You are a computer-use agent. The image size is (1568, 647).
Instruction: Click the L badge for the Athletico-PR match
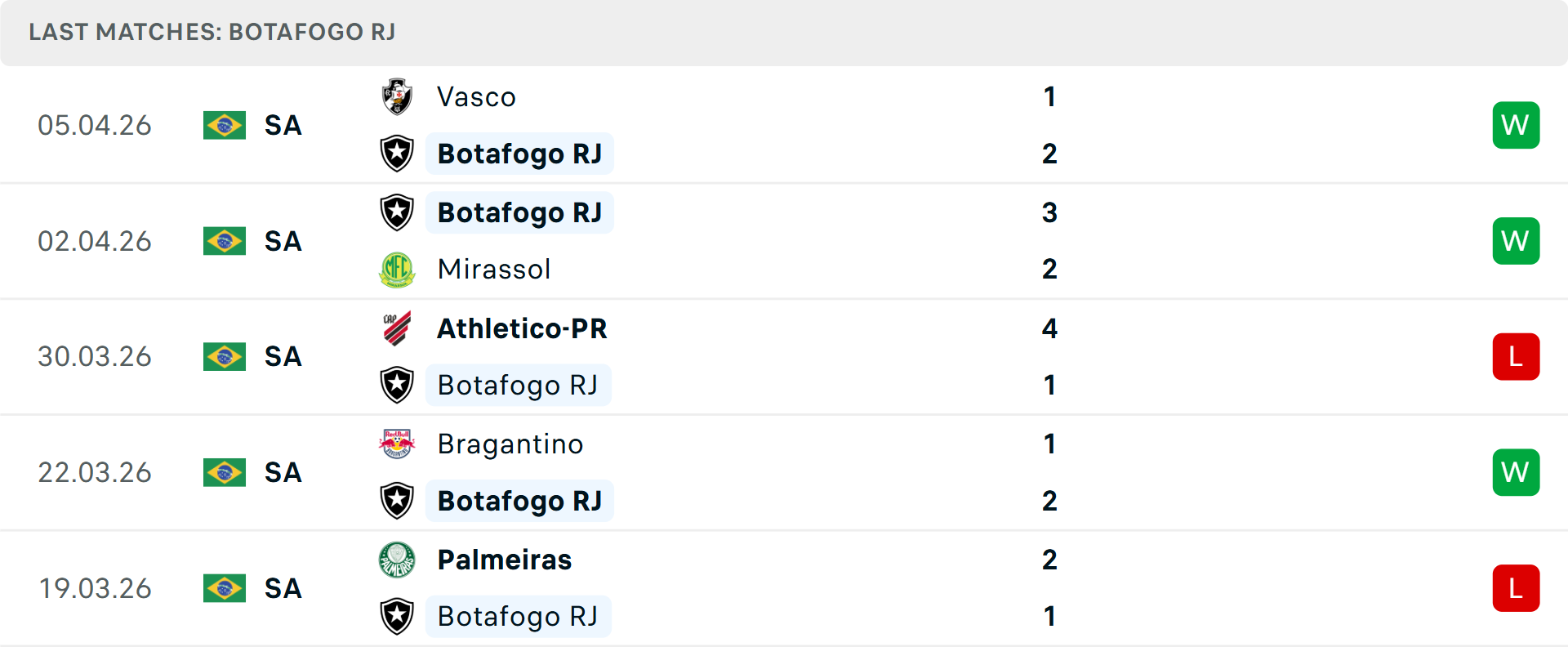tap(1516, 357)
